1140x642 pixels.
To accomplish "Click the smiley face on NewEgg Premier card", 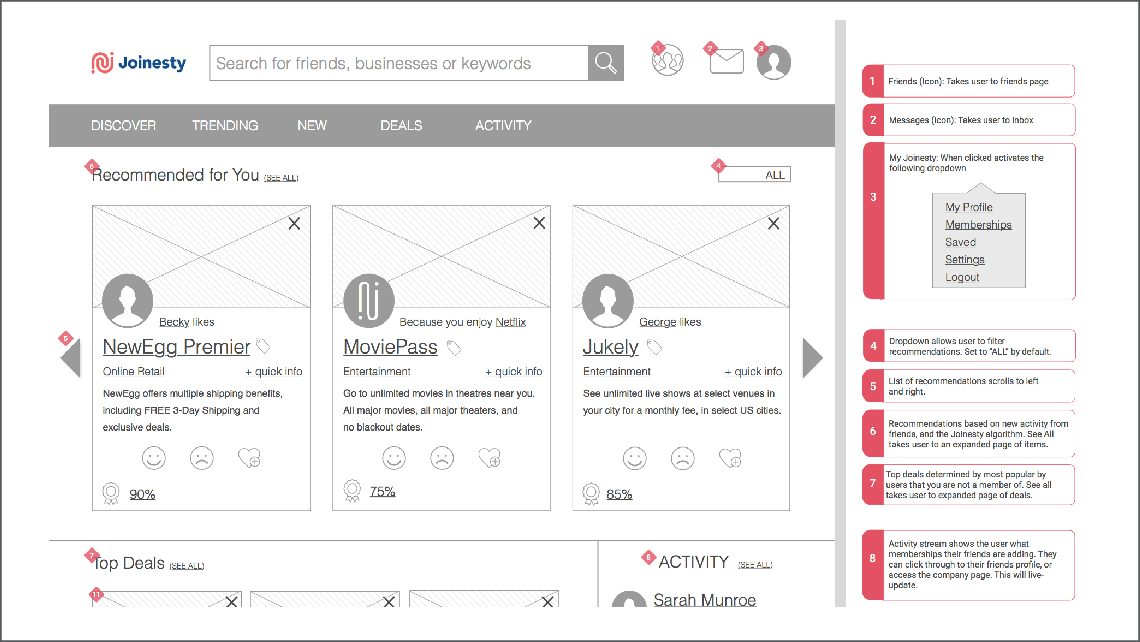I will point(153,458).
